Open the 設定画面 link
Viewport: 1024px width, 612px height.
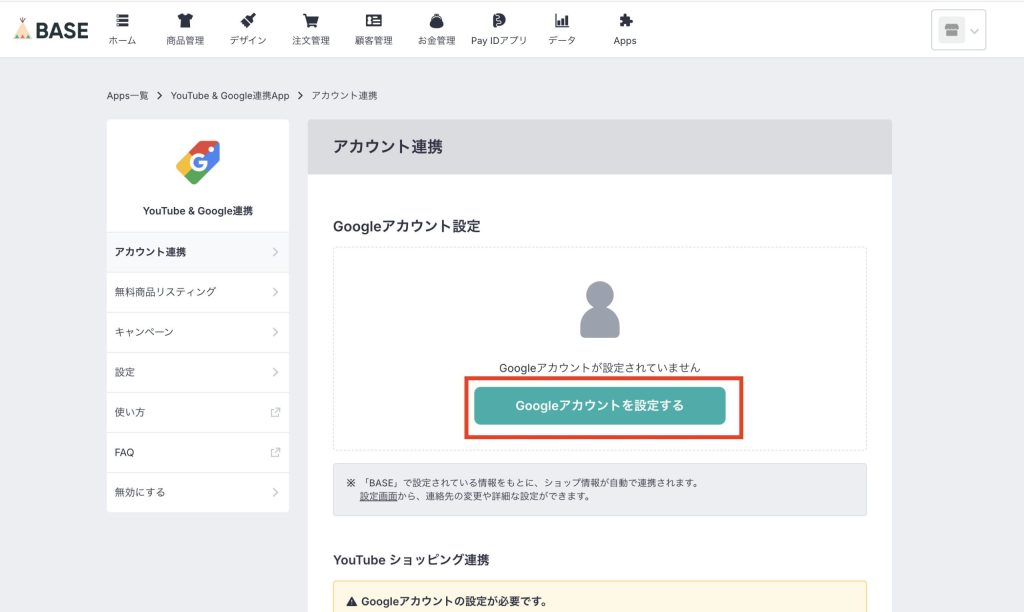pos(378,496)
